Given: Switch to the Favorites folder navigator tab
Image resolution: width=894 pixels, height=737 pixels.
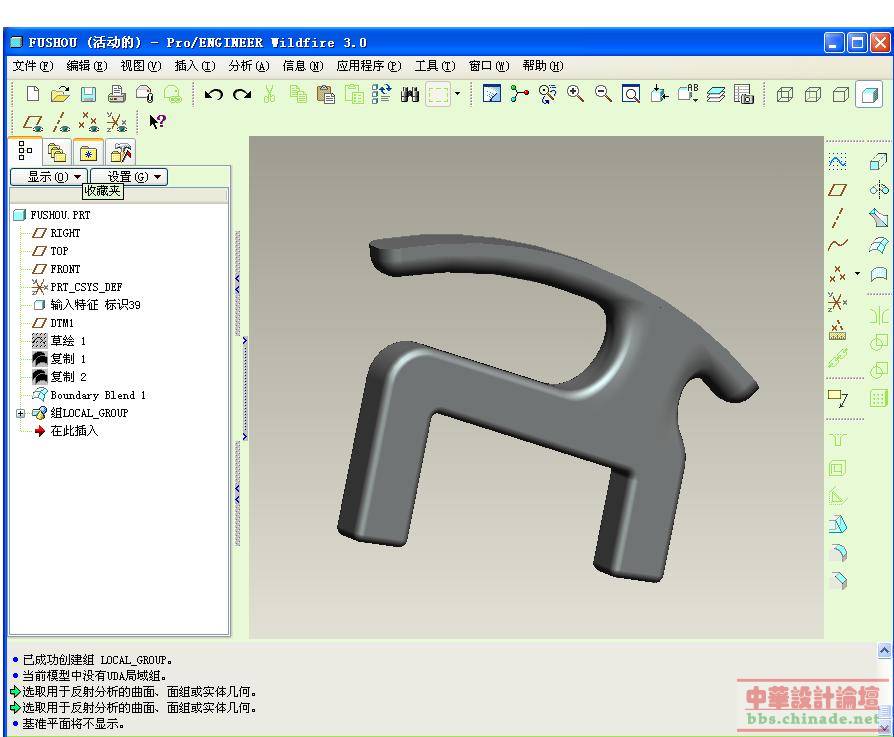Looking at the screenshot, I should click(89, 153).
